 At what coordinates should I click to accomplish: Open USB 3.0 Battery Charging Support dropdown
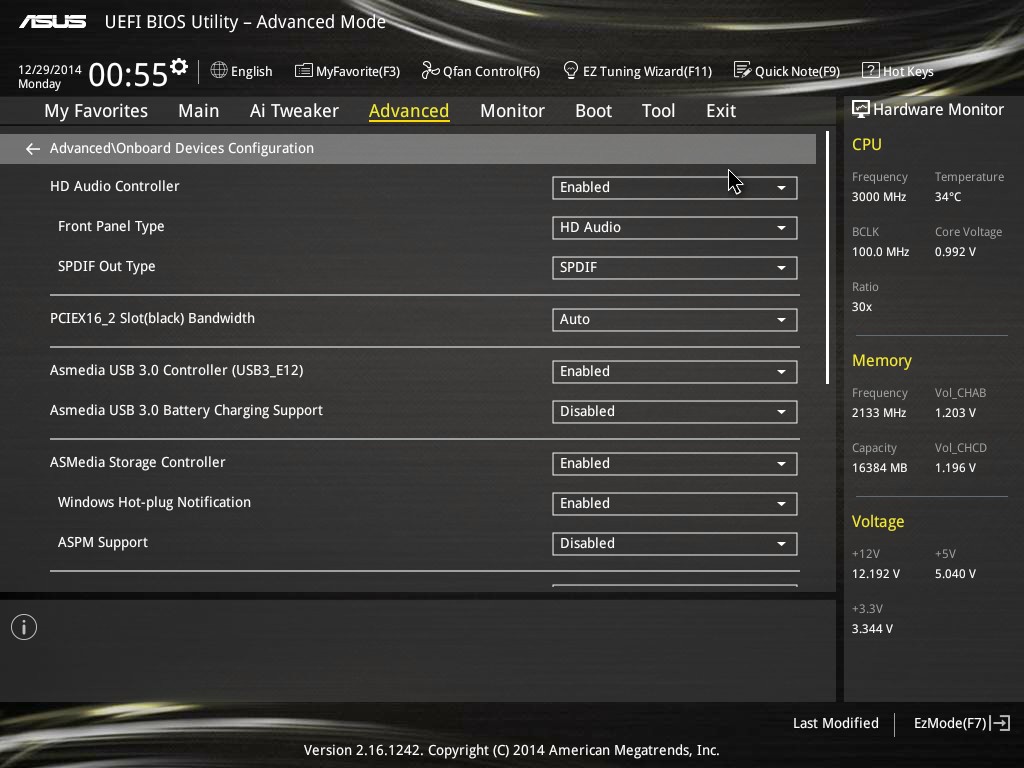[675, 412]
